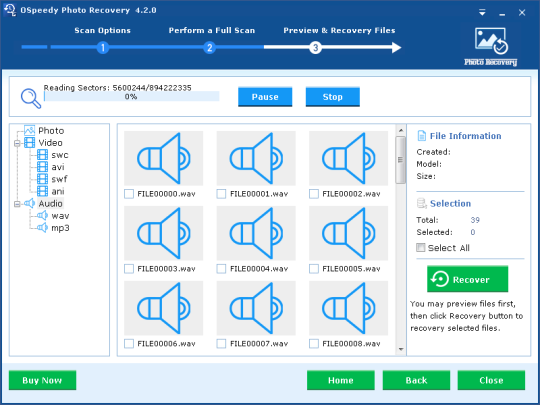
Task: Click the Back button
Action: pyautogui.click(x=416, y=380)
